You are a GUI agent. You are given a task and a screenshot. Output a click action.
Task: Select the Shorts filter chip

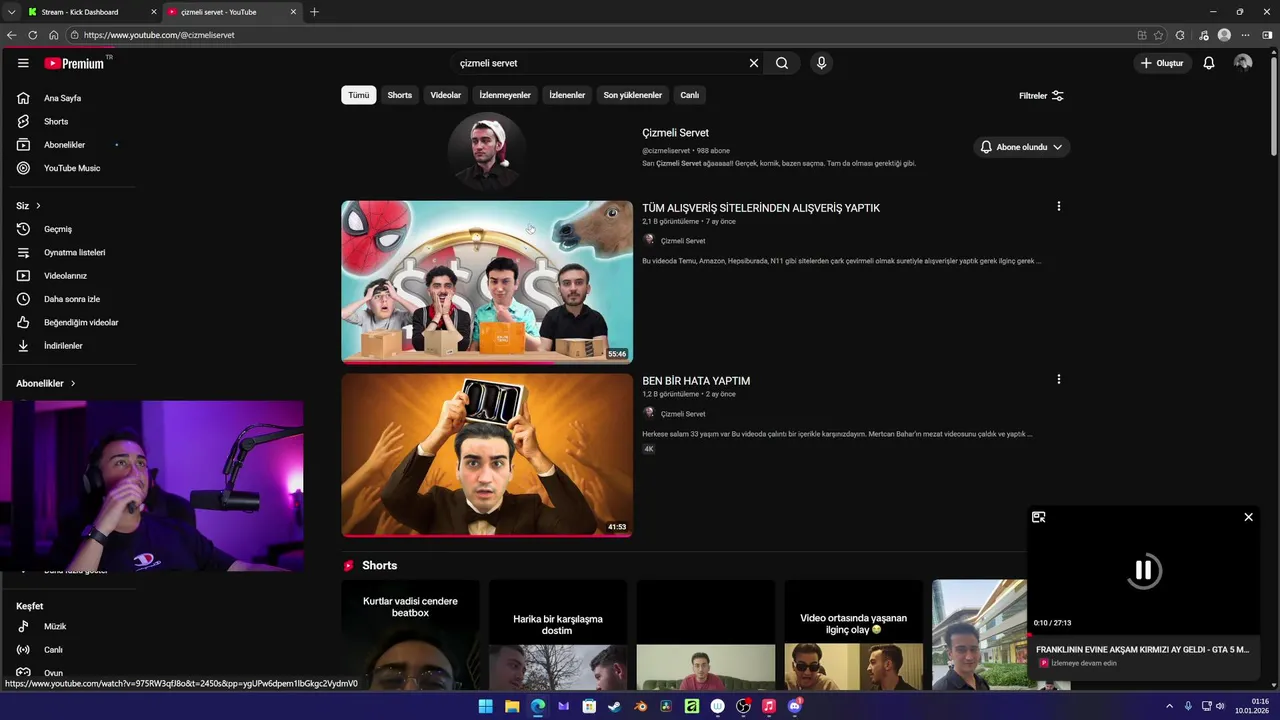(400, 95)
